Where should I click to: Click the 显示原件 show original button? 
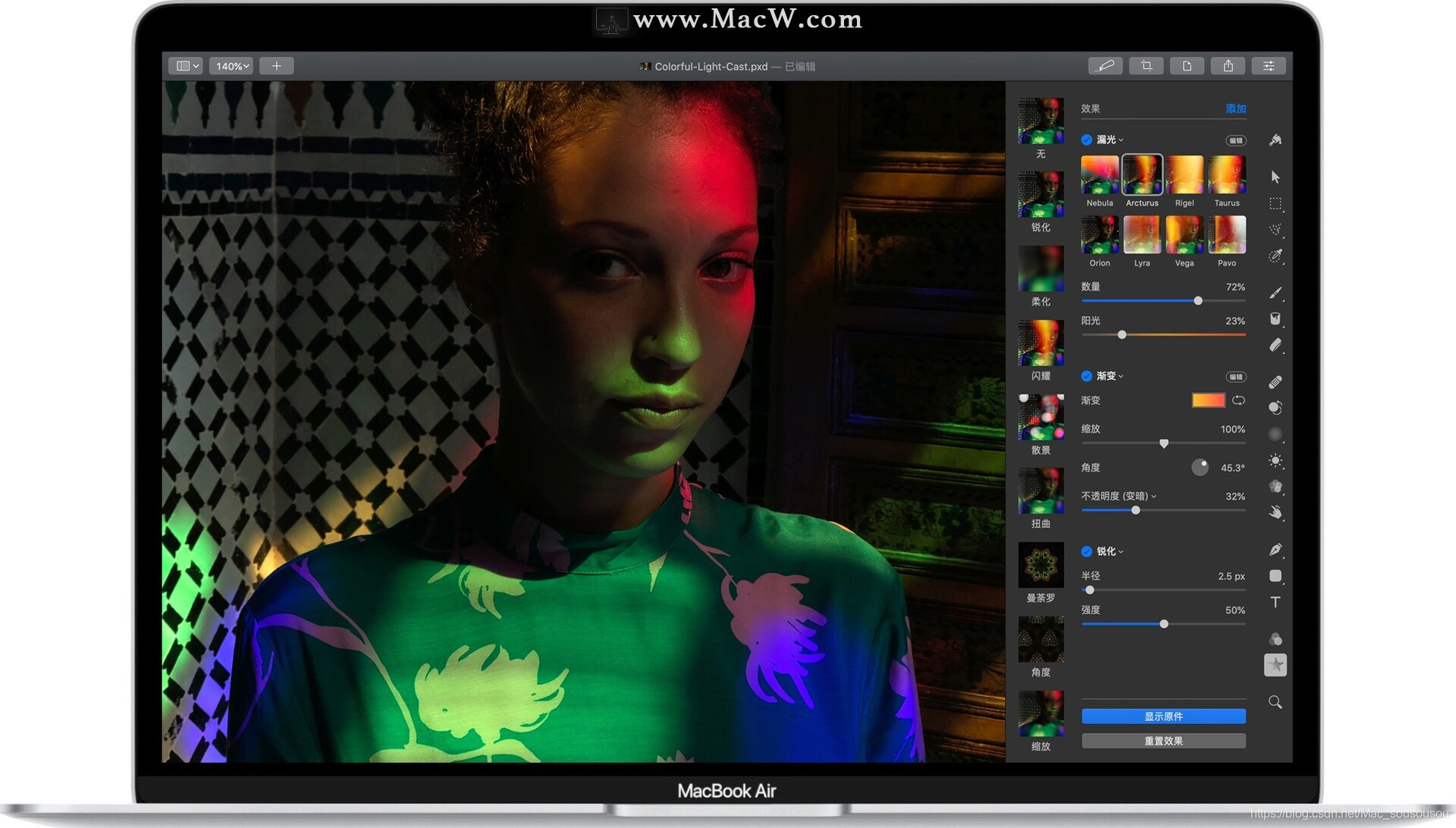pos(1163,717)
